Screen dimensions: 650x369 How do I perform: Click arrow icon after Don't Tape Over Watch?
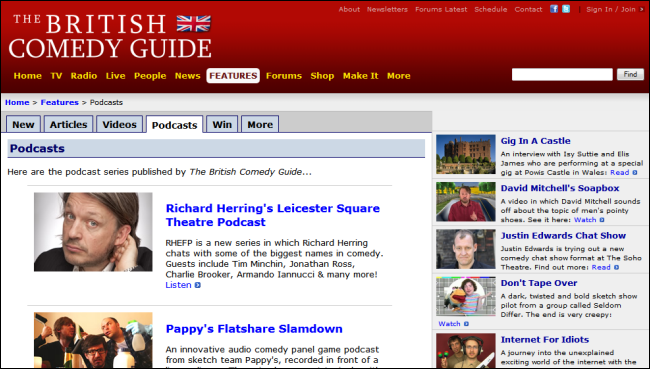click(x=466, y=324)
